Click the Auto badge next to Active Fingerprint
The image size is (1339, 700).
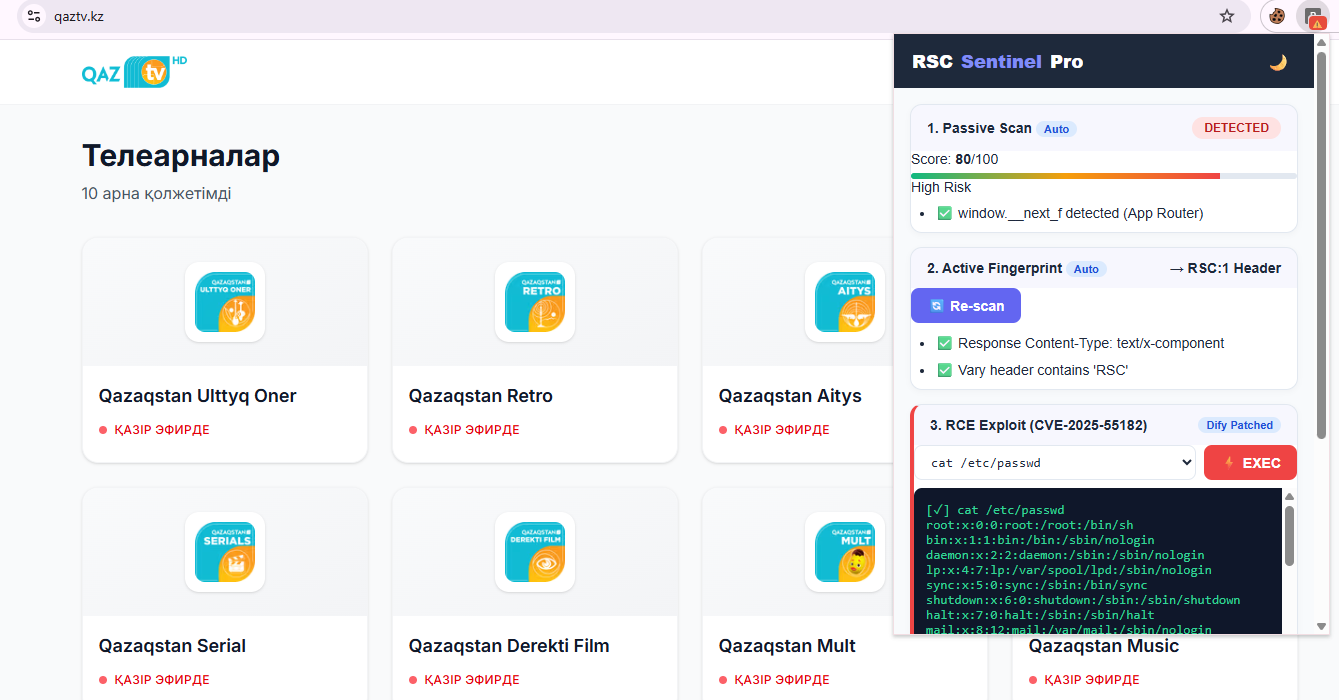pos(1086,269)
